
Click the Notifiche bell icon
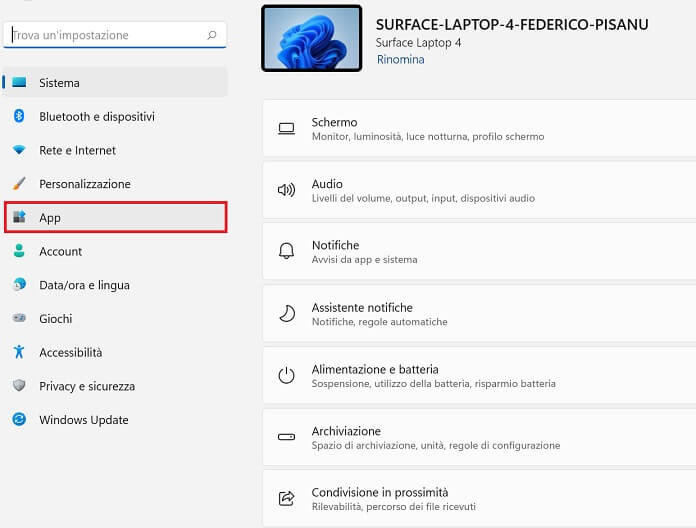(x=286, y=251)
